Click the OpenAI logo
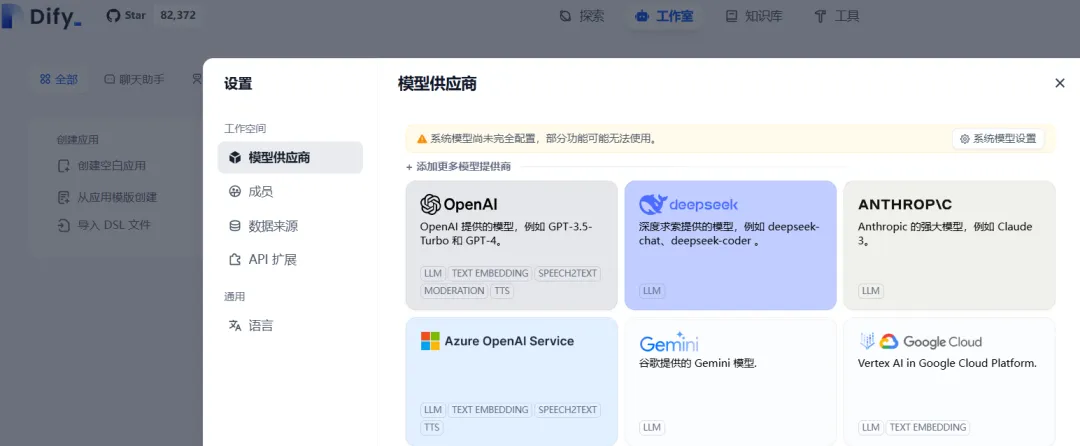 [x=459, y=204]
